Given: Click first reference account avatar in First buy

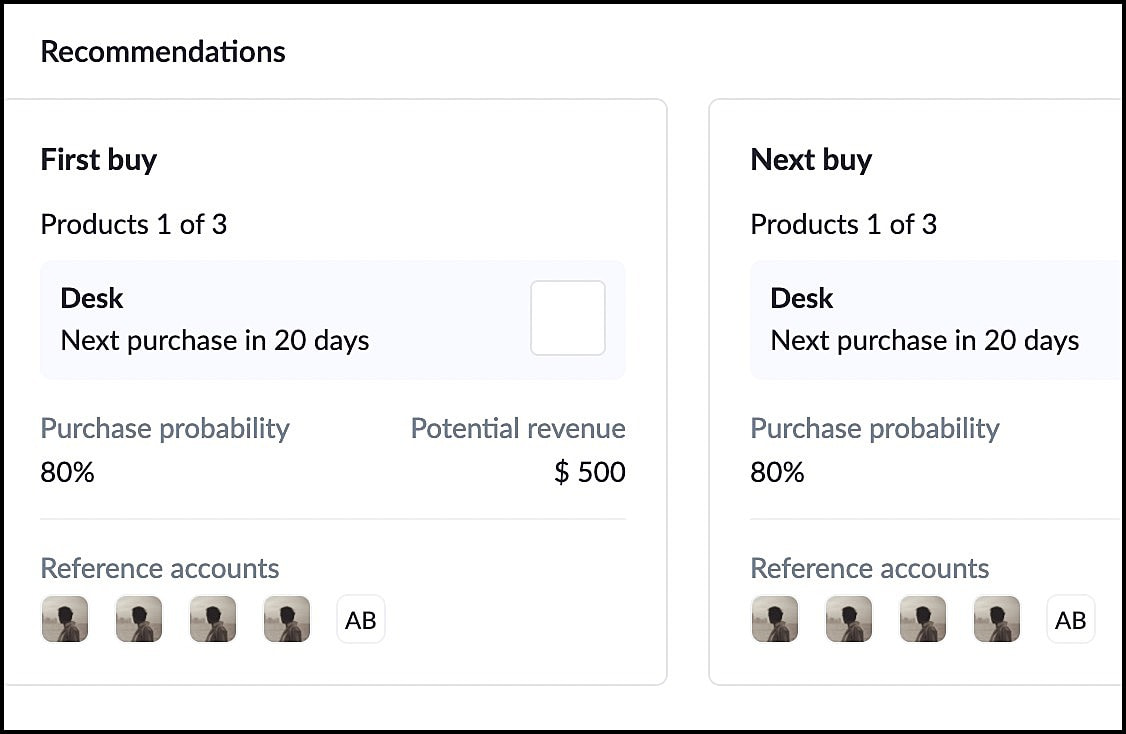Looking at the screenshot, I should pyautogui.click(x=64, y=619).
